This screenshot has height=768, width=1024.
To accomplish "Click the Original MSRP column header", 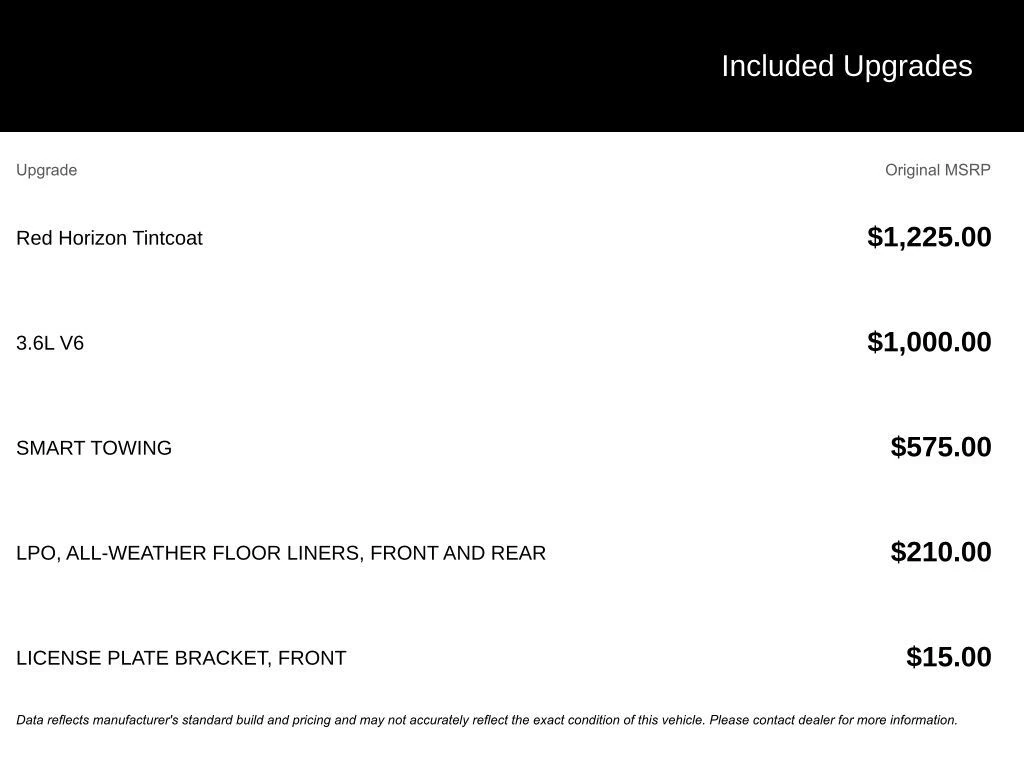I will [x=937, y=170].
